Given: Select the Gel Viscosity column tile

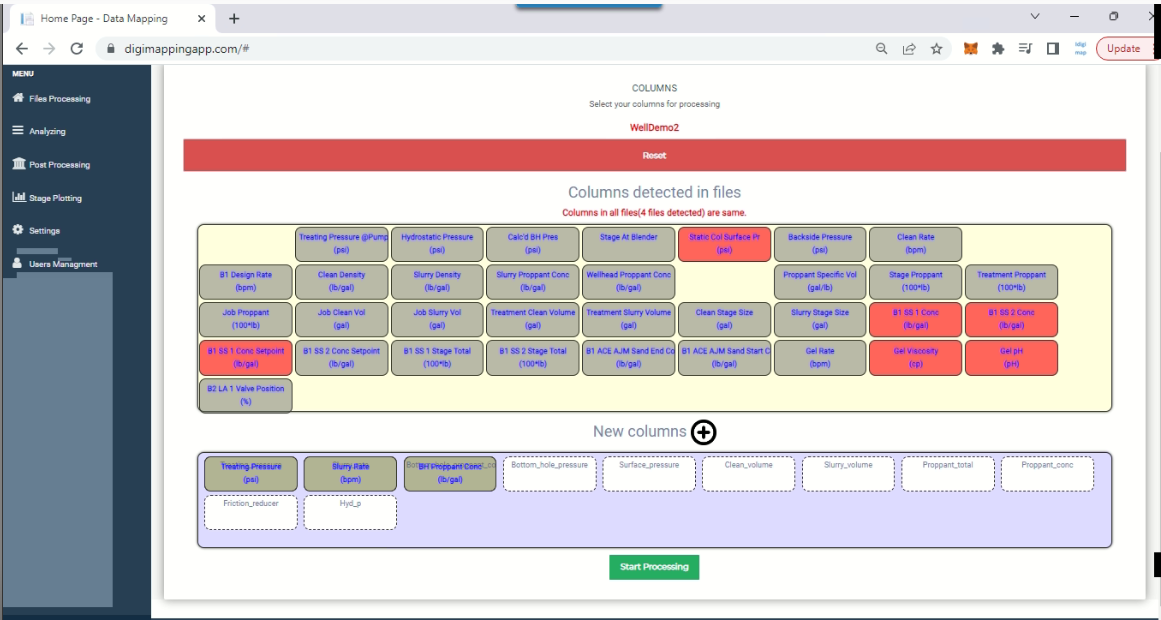Looking at the screenshot, I should [x=915, y=357].
